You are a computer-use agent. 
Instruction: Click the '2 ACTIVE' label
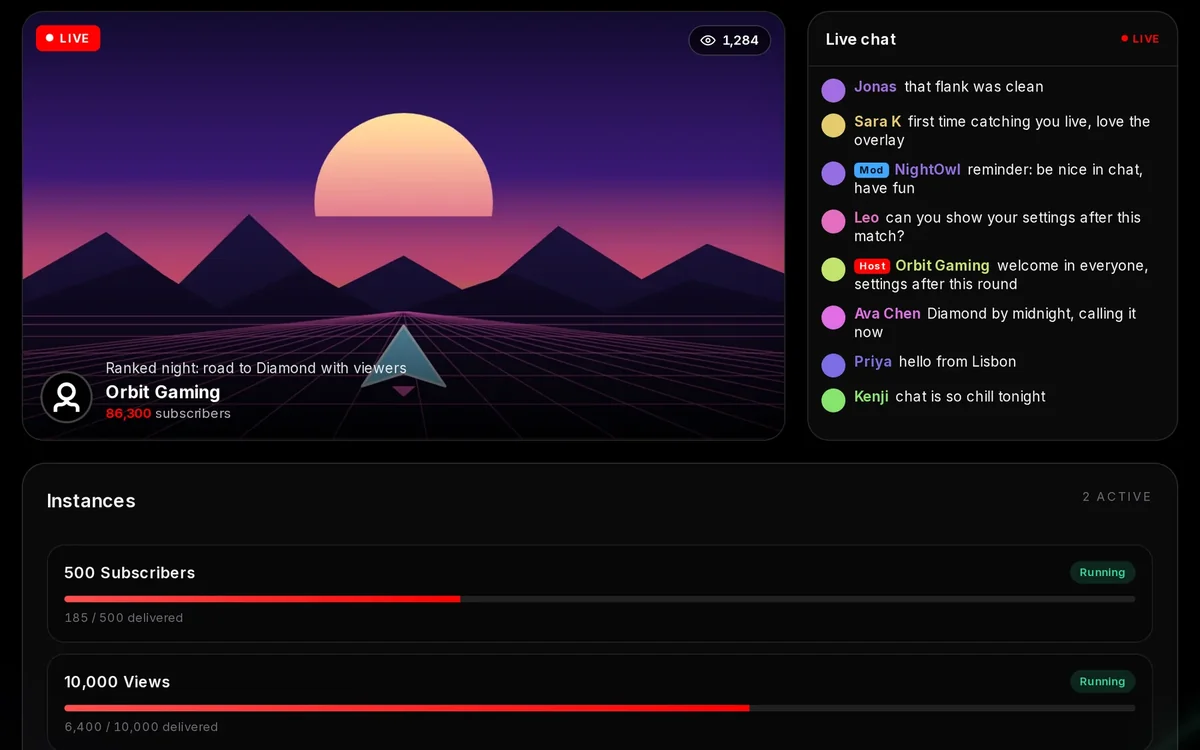pyautogui.click(x=1117, y=496)
